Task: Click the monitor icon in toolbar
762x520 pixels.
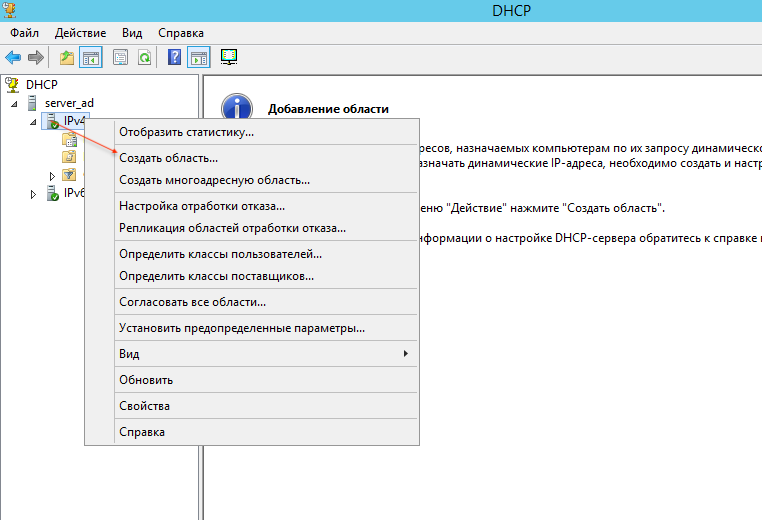Action: point(229,57)
